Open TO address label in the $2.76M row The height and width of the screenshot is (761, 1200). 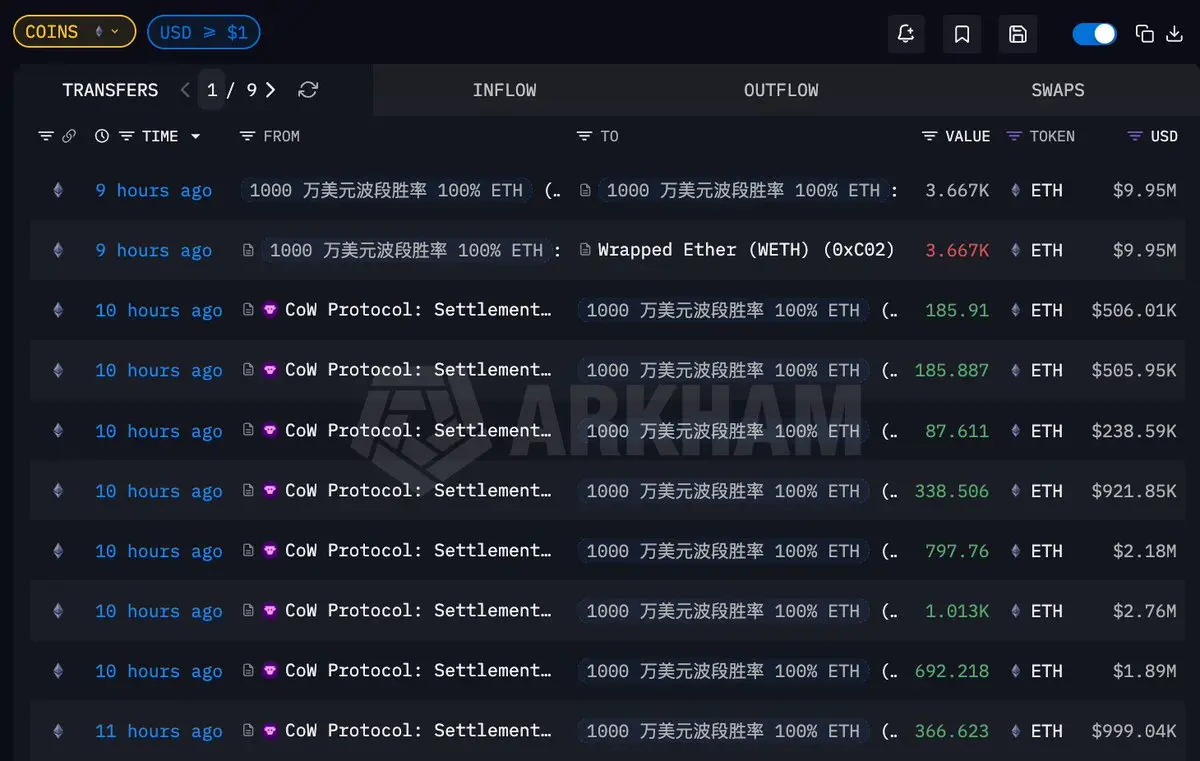(x=723, y=611)
